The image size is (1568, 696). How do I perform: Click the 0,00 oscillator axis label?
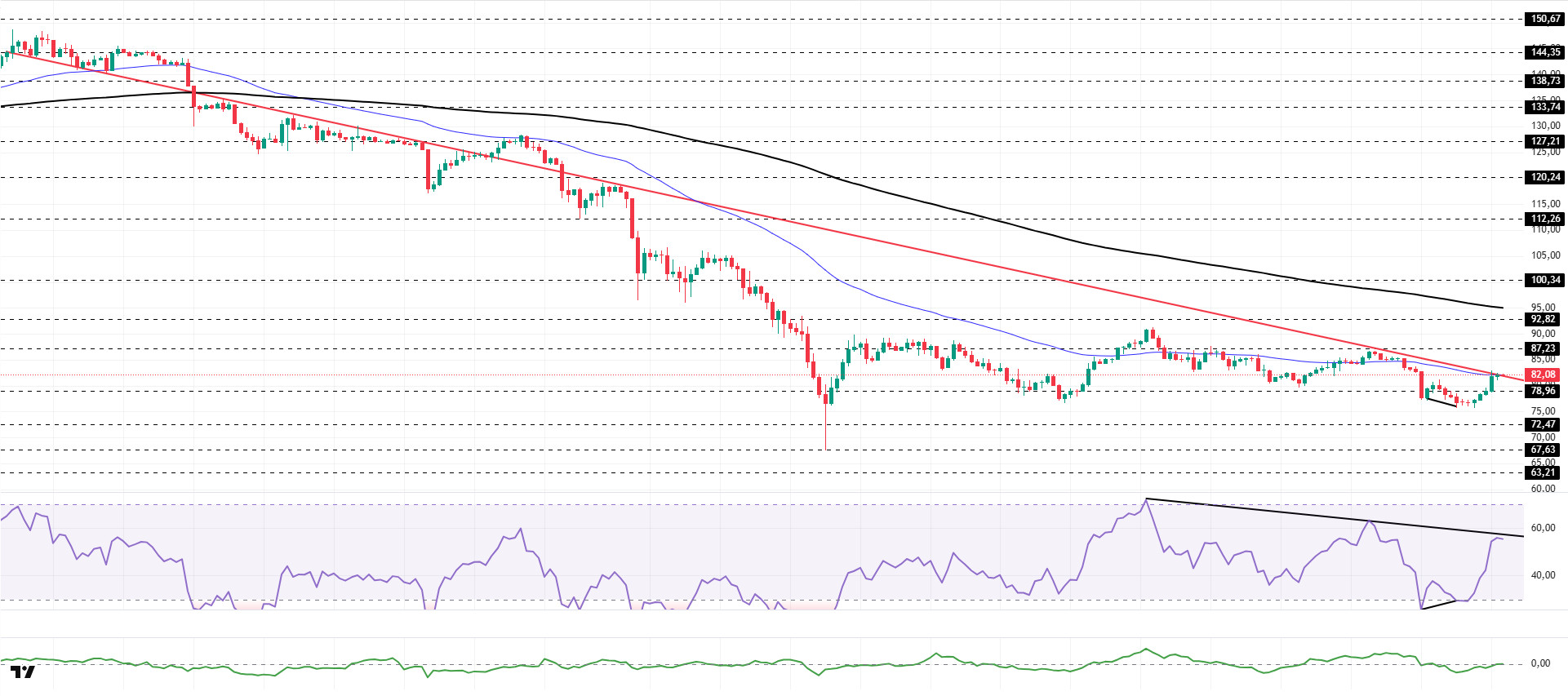[1540, 663]
